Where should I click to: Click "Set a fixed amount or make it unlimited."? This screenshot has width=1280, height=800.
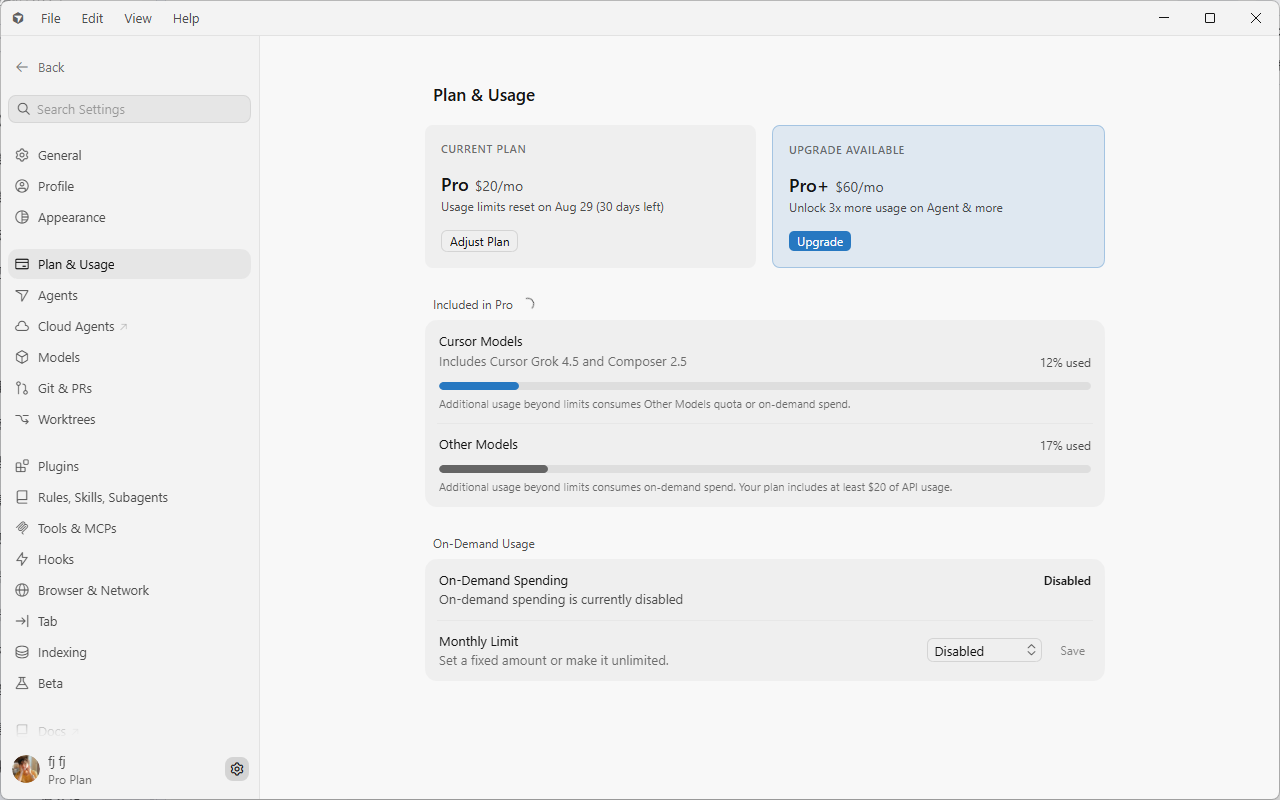point(554,661)
